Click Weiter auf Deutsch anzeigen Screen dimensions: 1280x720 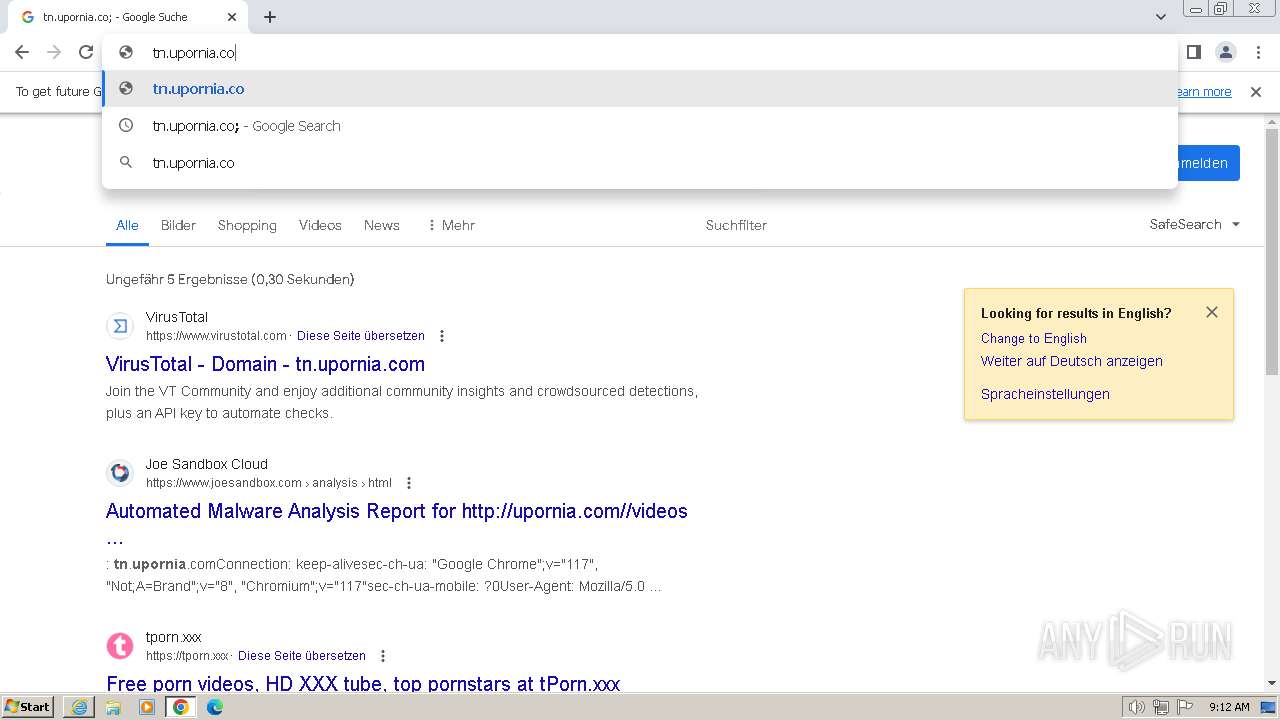click(1071, 361)
